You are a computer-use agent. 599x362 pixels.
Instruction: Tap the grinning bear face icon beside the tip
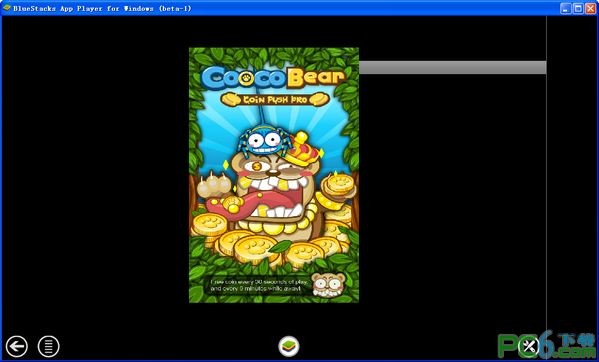point(329,285)
